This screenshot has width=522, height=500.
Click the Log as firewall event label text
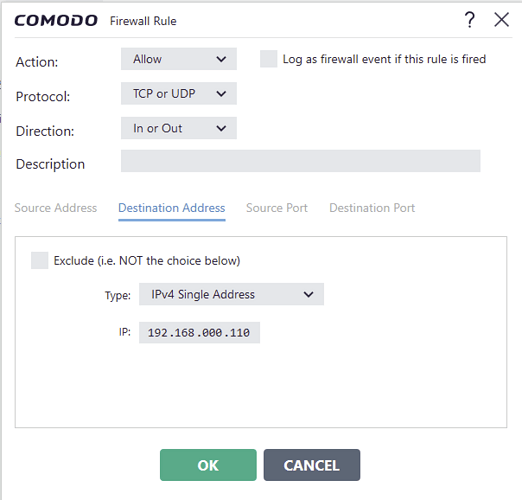pos(384,59)
